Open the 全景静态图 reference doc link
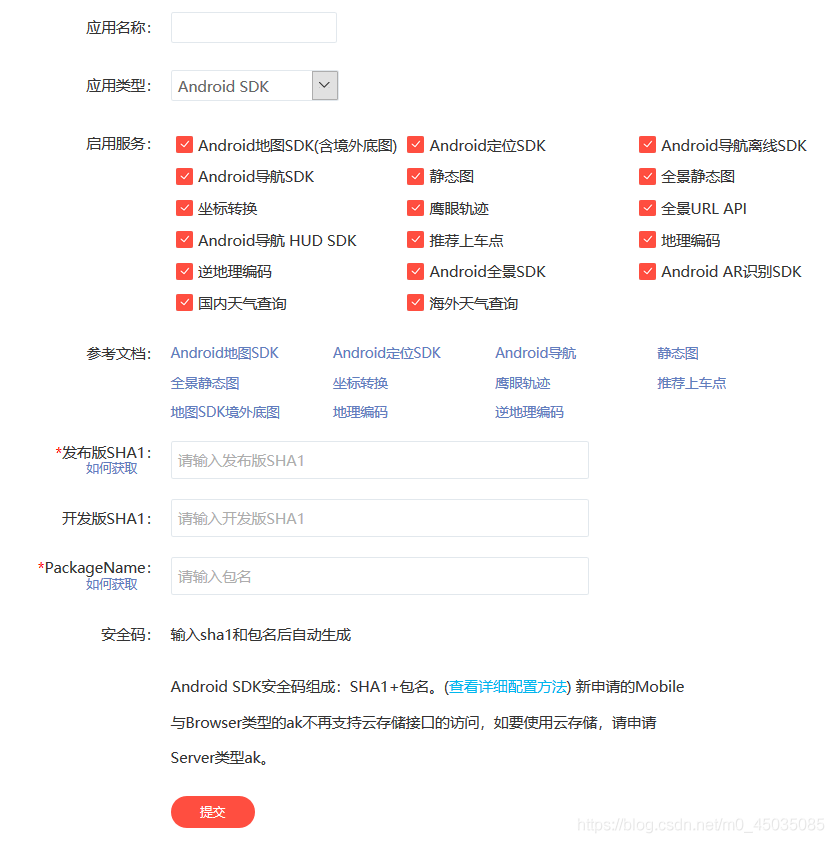This screenshot has width=834, height=843. point(205,383)
